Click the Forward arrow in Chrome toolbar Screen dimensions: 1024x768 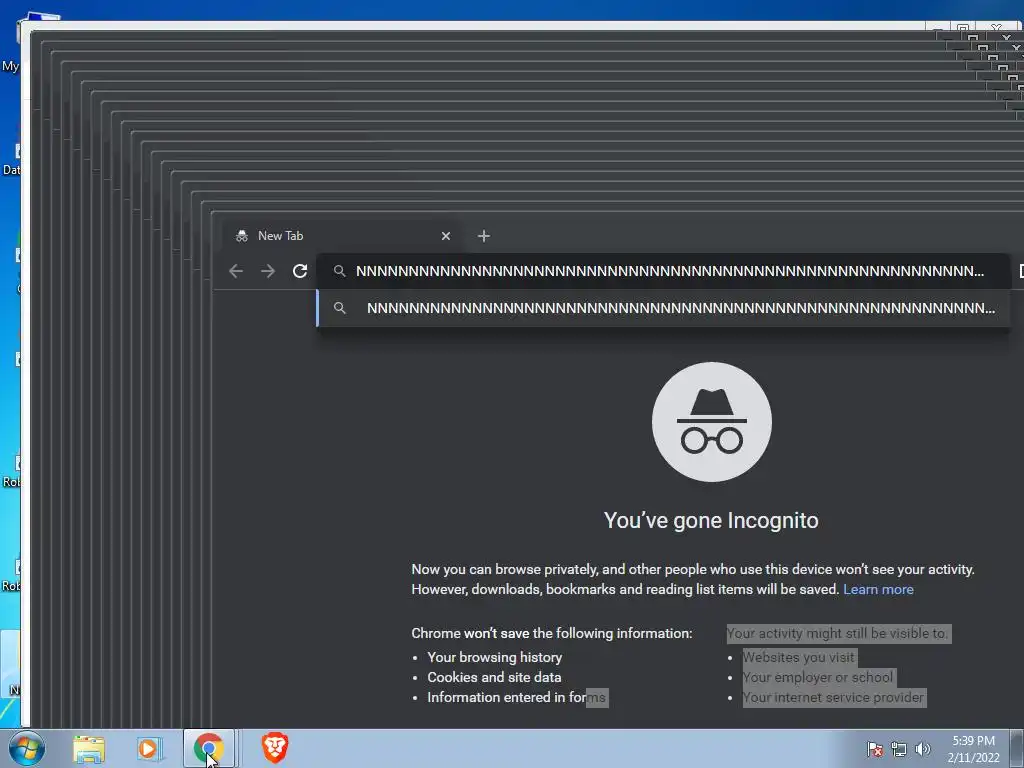click(x=268, y=271)
